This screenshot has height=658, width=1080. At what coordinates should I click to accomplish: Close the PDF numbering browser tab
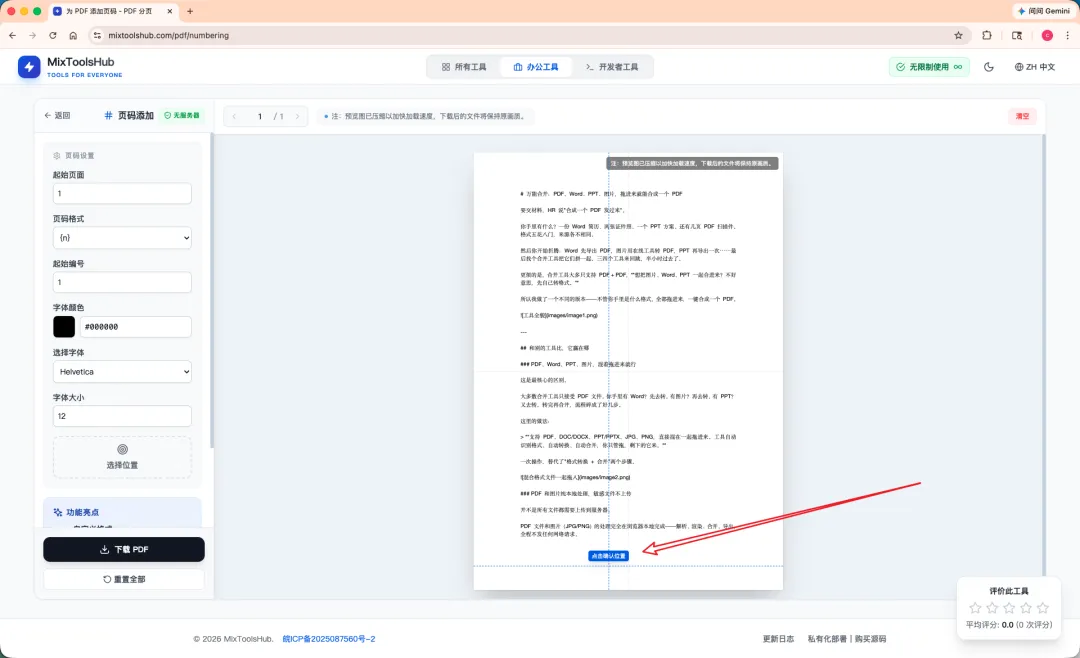[x=169, y=11]
